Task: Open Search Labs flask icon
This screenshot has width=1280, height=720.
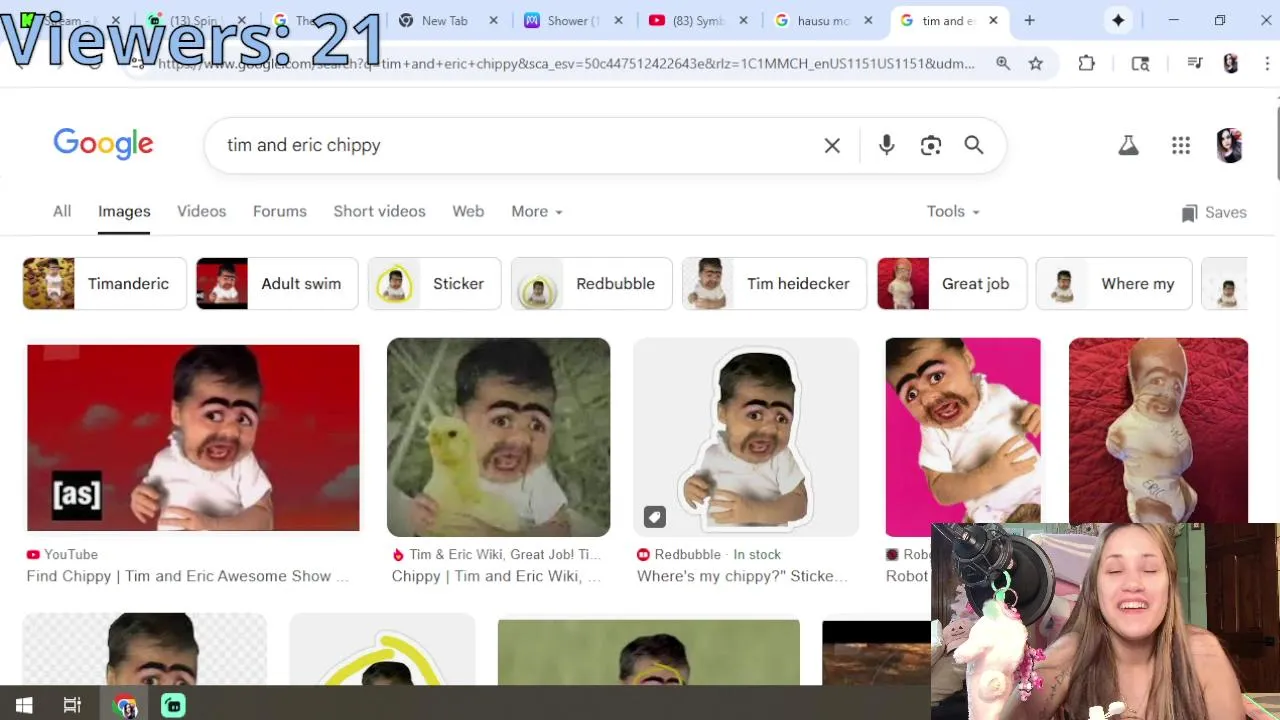Action: pos(1128,145)
